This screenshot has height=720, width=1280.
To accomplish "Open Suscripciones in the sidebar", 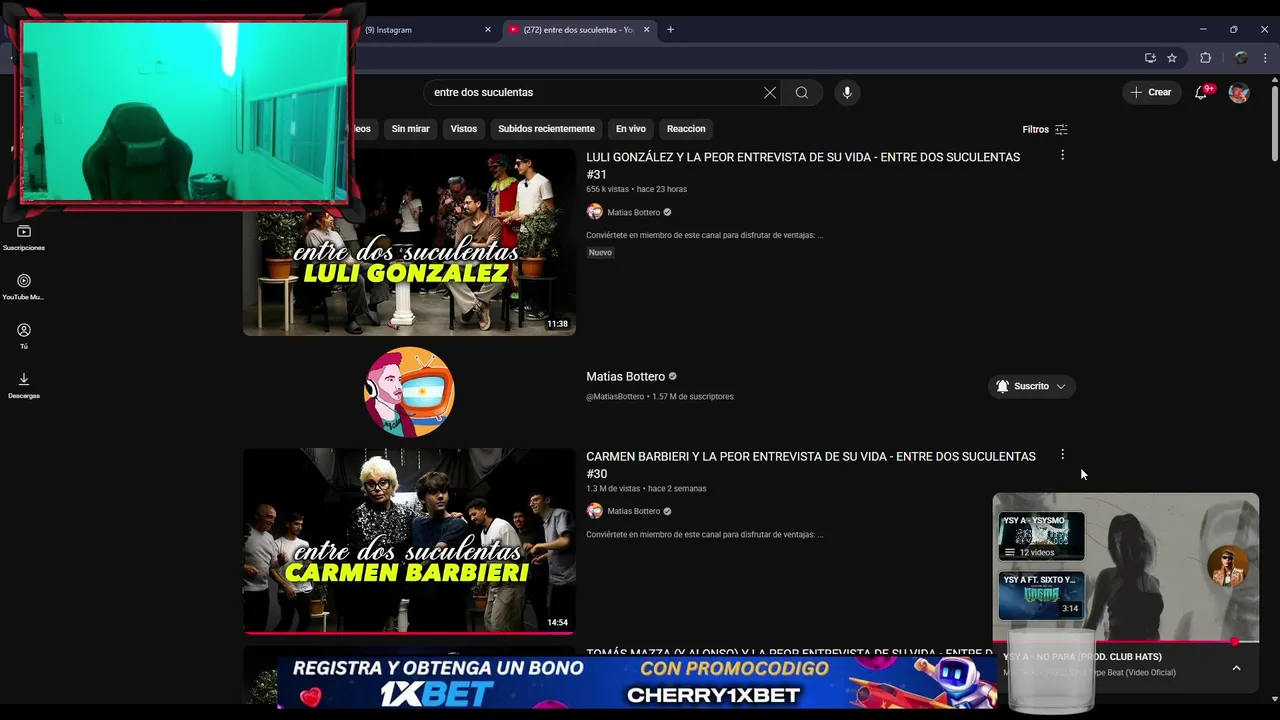I will pyautogui.click(x=24, y=238).
